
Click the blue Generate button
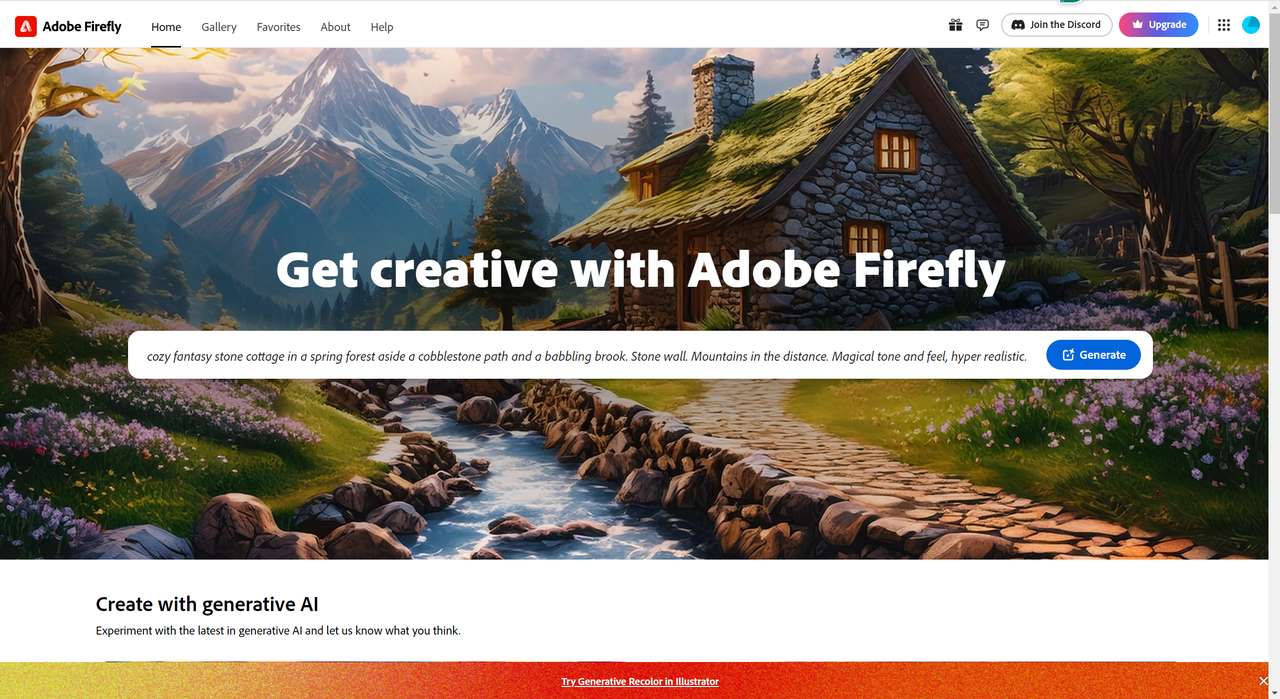pyautogui.click(x=1093, y=355)
